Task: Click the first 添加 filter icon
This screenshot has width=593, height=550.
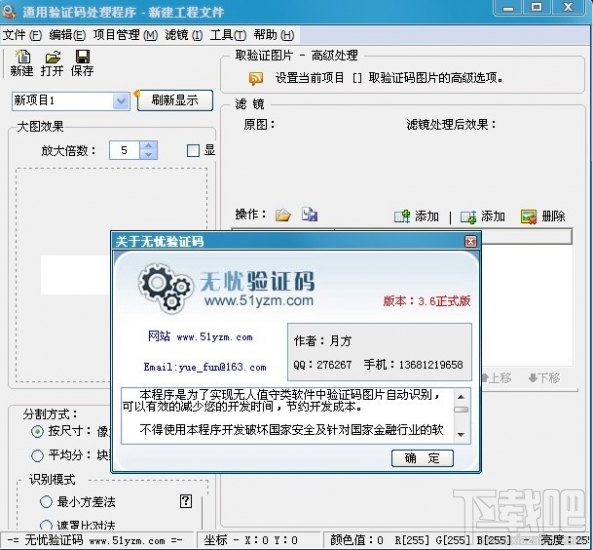Action: coord(402,216)
